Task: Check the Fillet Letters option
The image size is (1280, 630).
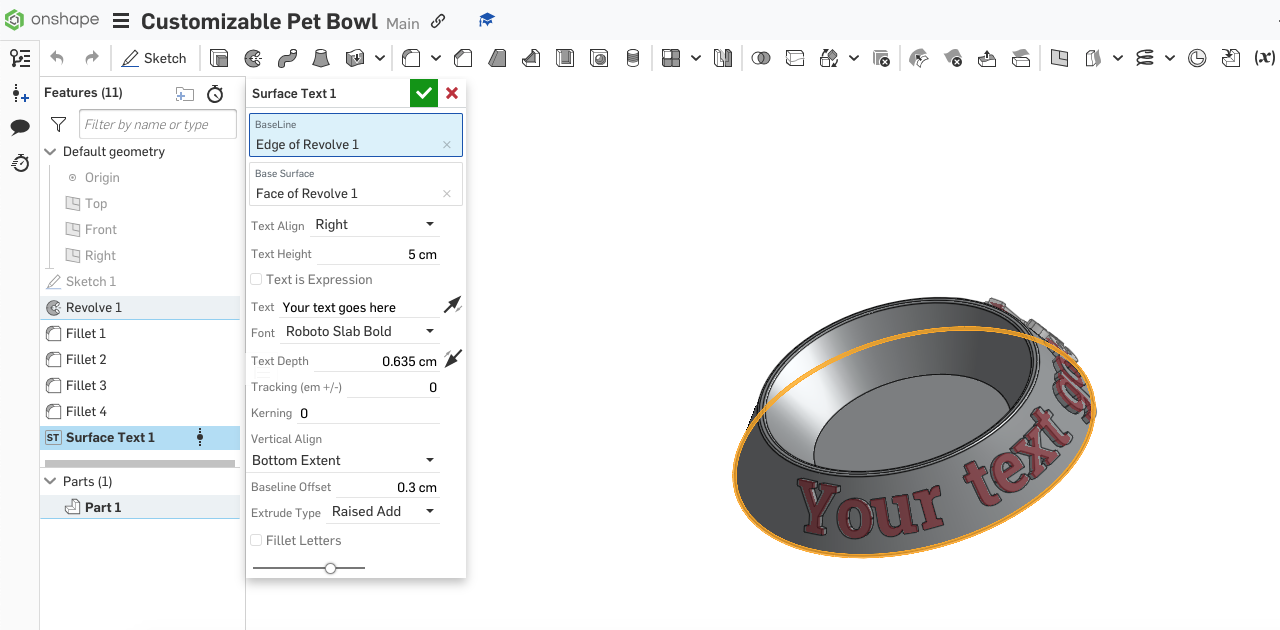Action: [257, 541]
